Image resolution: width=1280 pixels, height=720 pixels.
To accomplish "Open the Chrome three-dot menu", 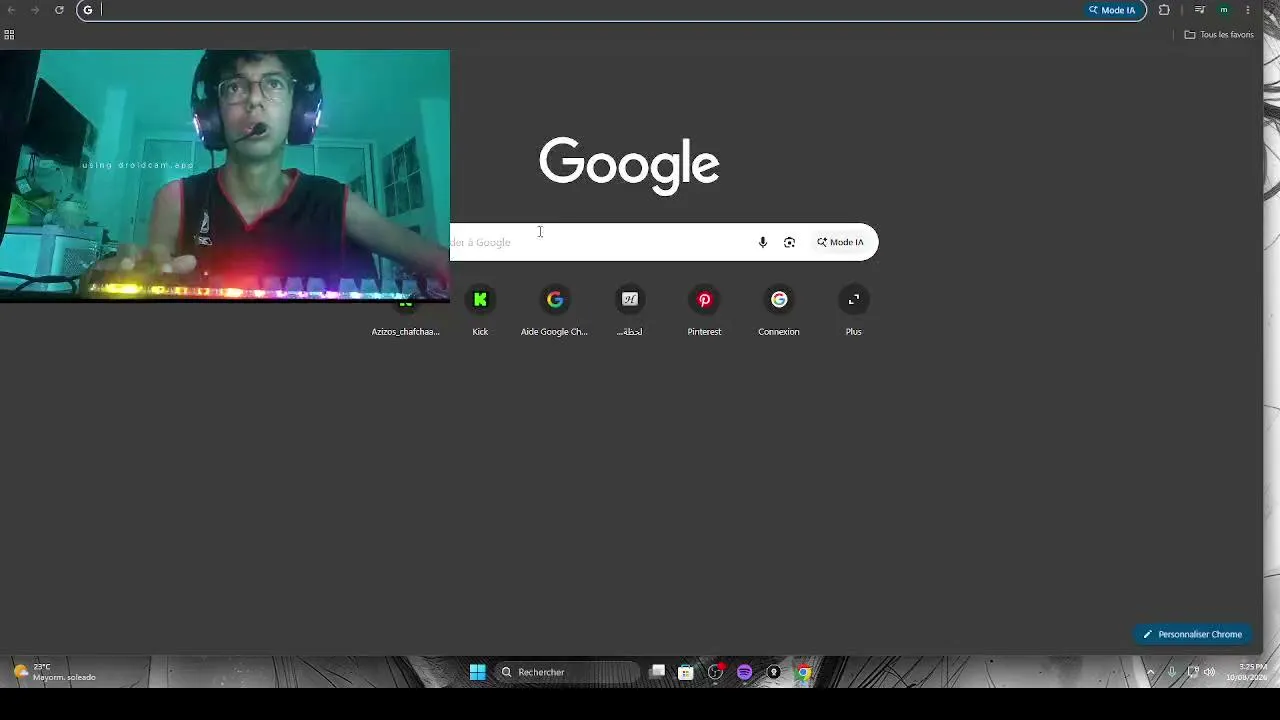I will [x=1247, y=10].
